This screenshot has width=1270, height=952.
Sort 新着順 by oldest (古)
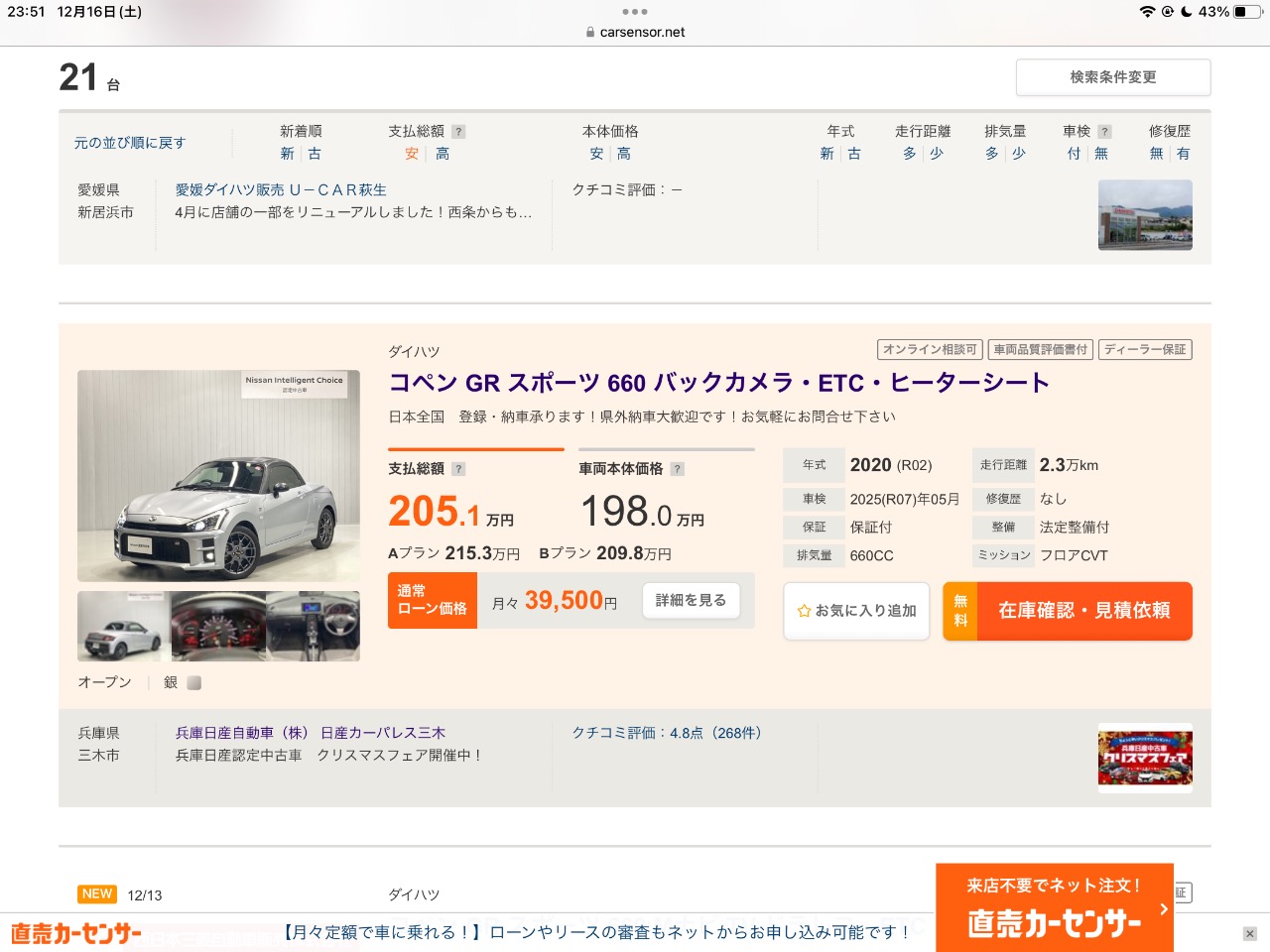pos(315,154)
